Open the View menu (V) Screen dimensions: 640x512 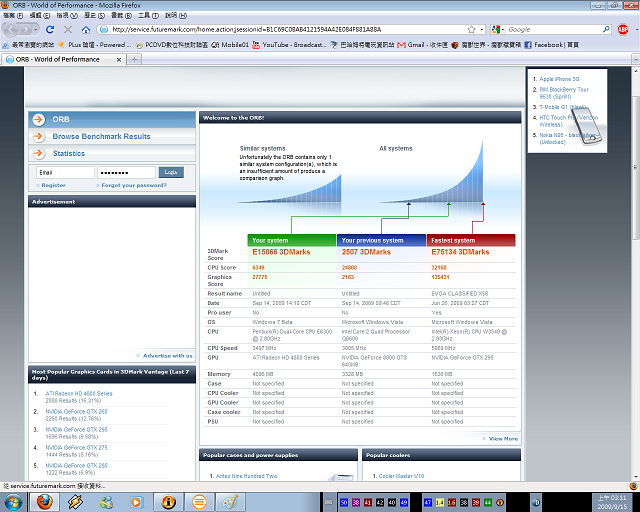click(67, 16)
